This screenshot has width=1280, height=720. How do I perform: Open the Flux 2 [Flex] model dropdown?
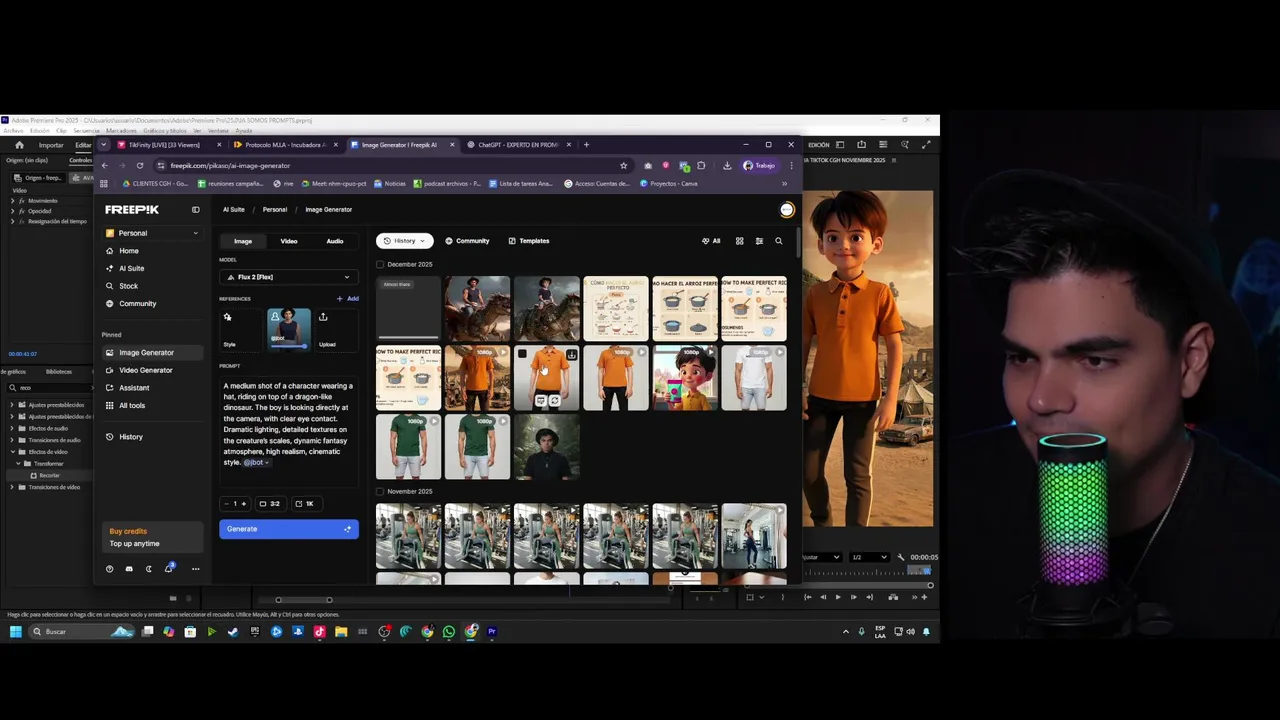[289, 277]
